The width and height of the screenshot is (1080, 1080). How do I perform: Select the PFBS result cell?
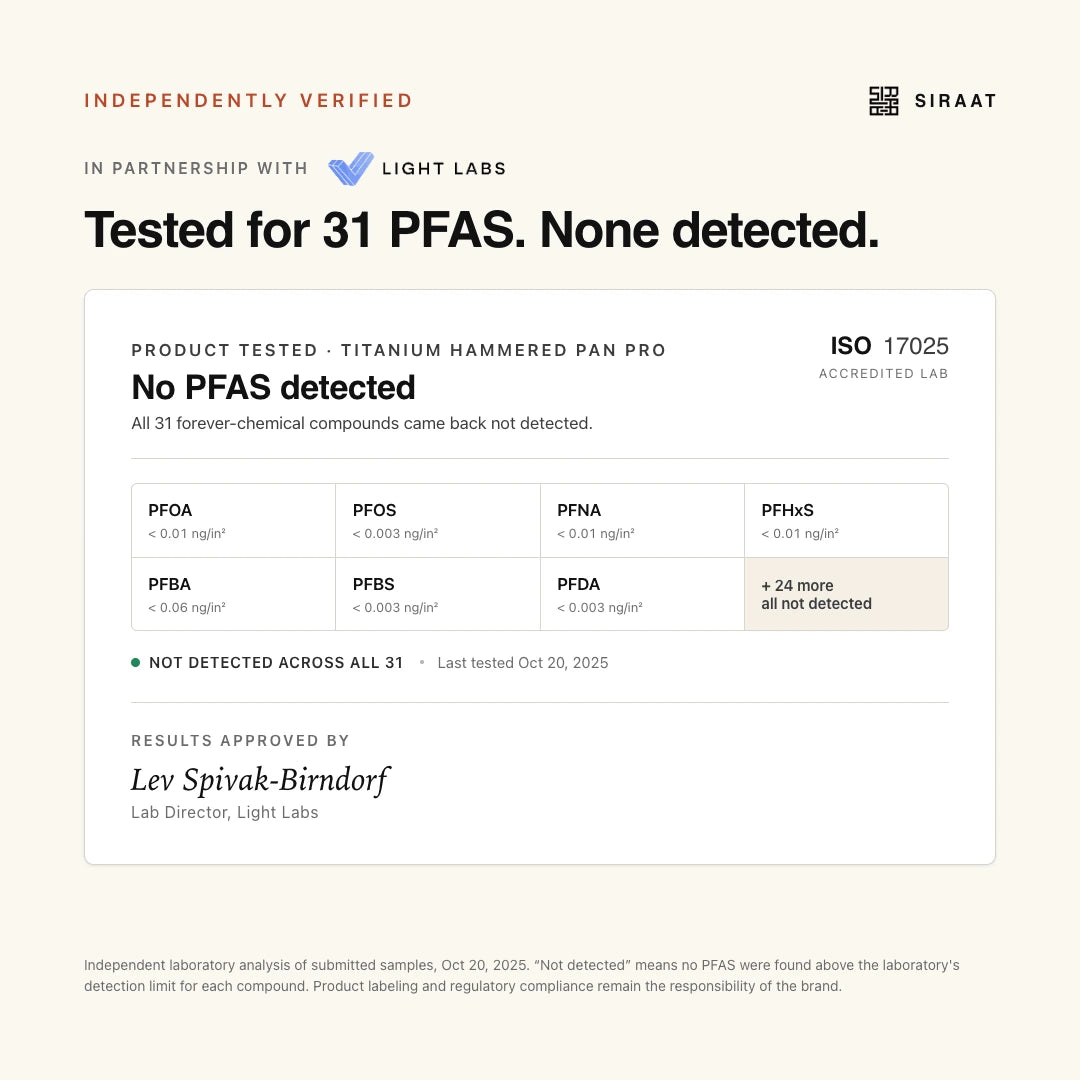click(x=438, y=594)
